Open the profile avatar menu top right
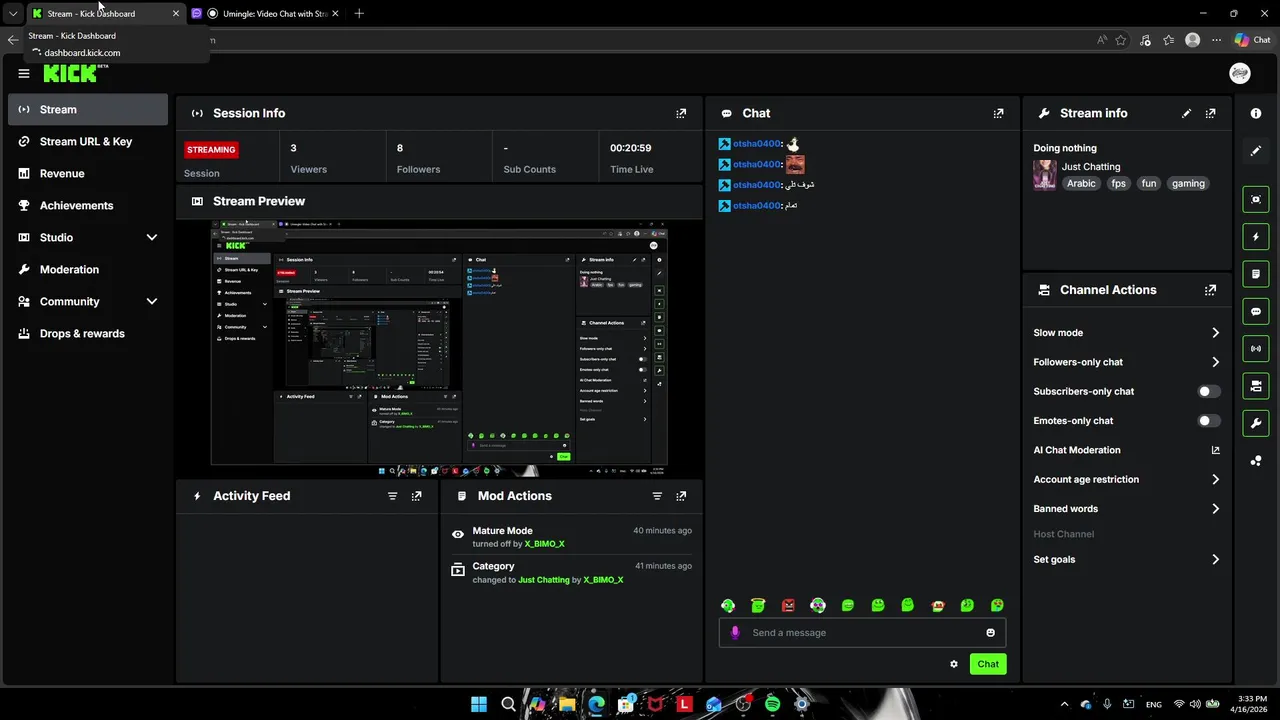 click(1240, 73)
